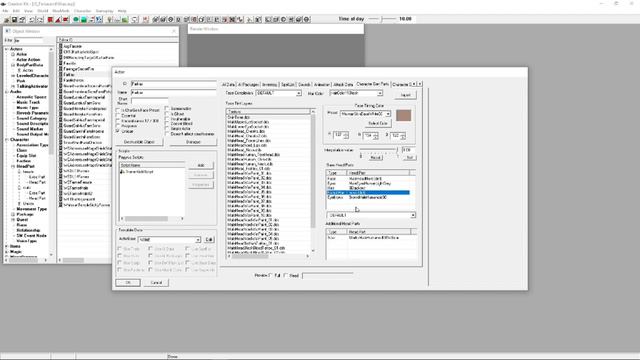This screenshot has height=360, width=640.
Task: Open the Edit menu
Action: [x=16, y=11]
